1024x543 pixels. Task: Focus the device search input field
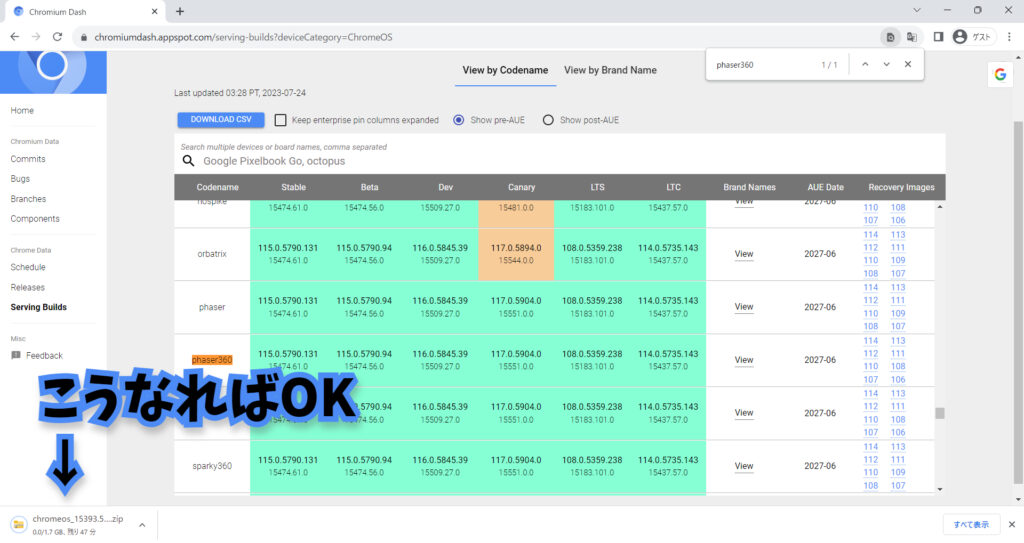[x=560, y=161]
